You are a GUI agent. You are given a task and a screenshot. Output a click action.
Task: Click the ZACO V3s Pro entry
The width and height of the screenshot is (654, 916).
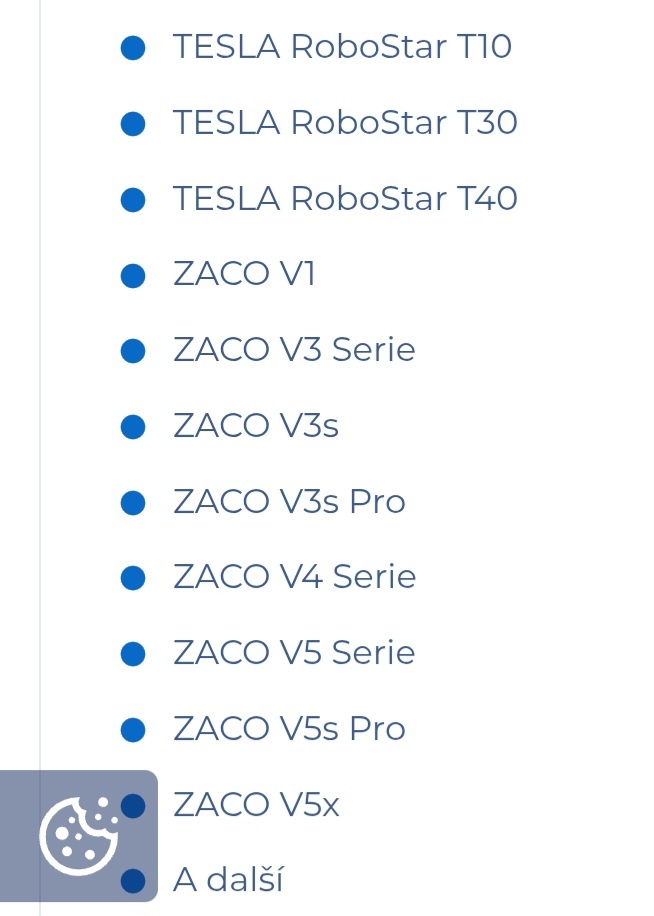pos(289,501)
